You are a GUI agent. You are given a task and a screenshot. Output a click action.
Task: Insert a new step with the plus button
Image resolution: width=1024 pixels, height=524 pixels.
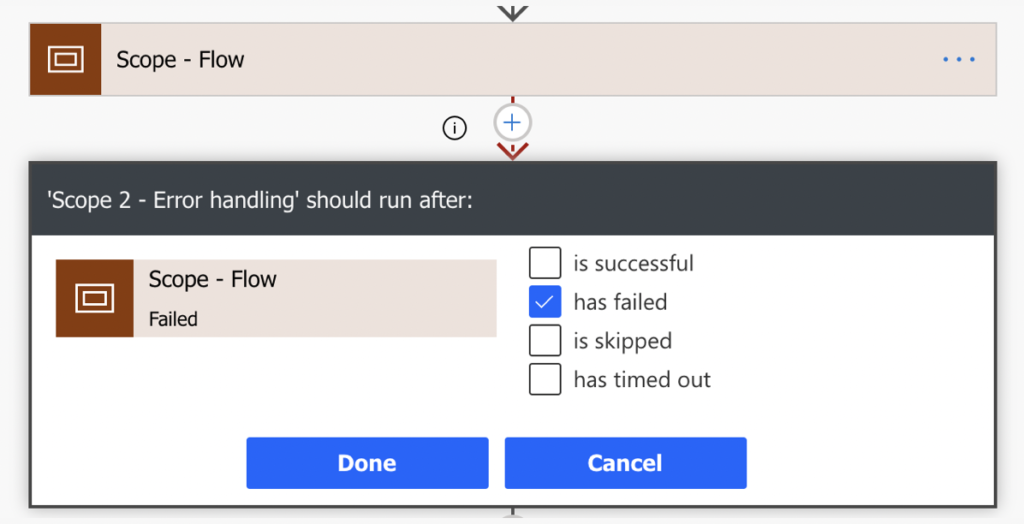click(x=513, y=122)
